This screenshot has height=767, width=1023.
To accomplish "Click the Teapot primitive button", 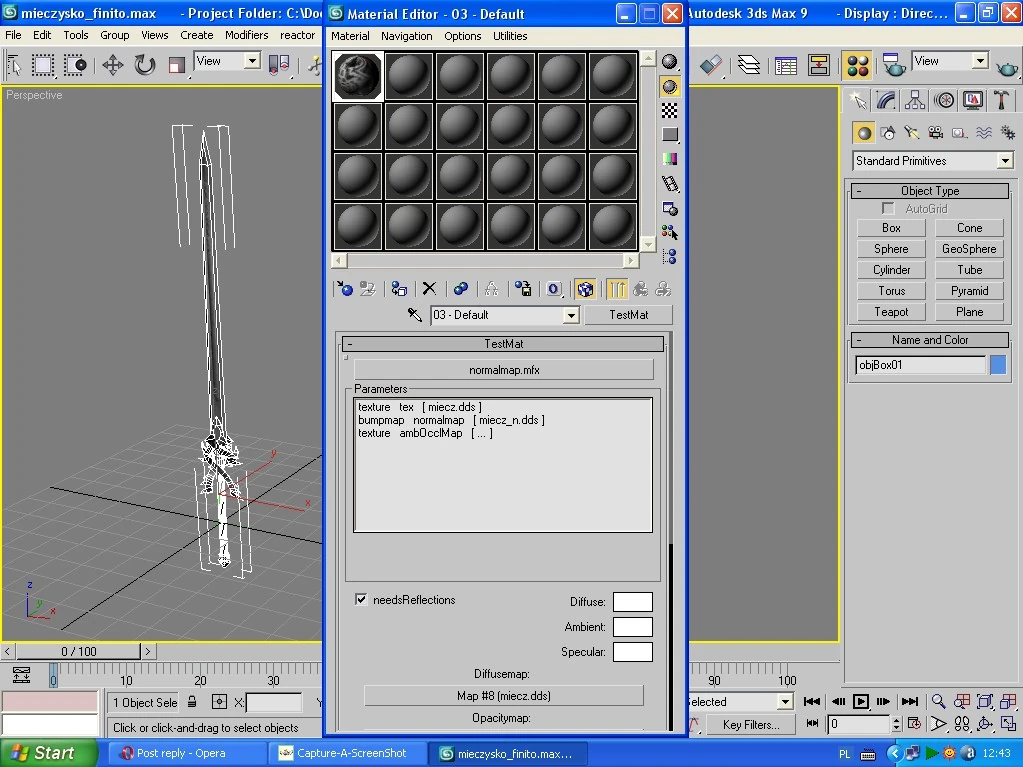I will point(891,312).
